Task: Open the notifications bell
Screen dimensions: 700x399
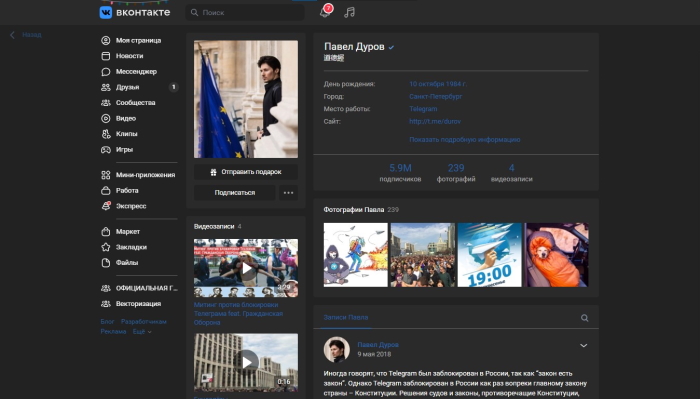Action: (325, 12)
